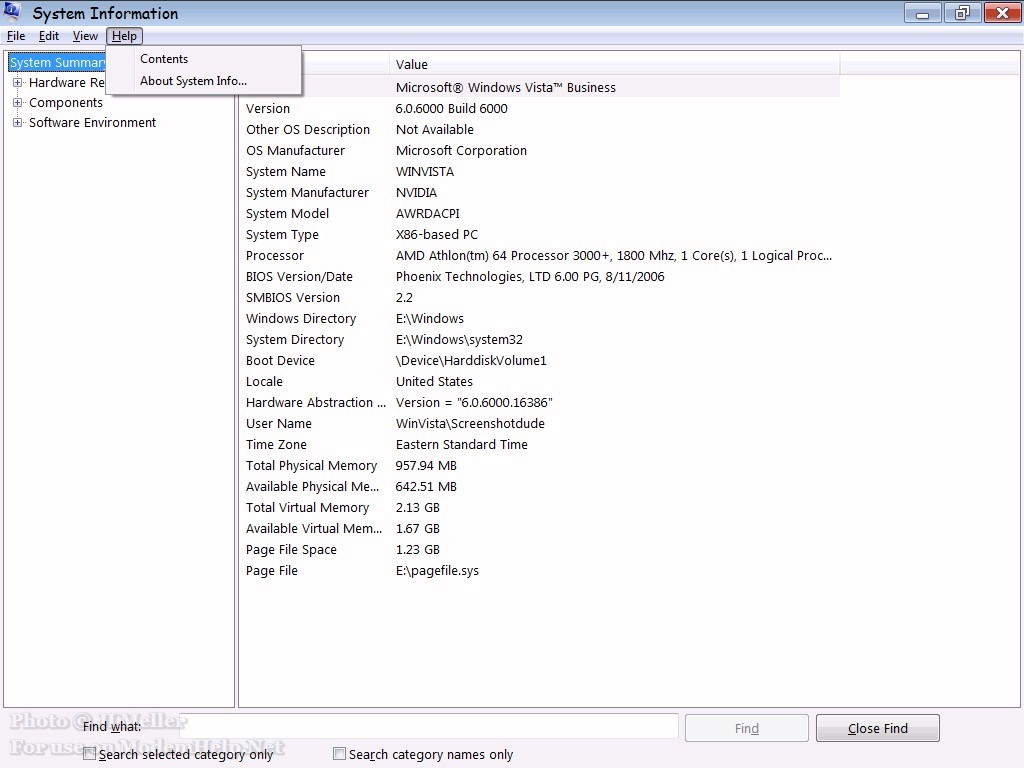This screenshot has height=768, width=1024.
Task: Select the Other OS Description row
Action: click(539, 129)
